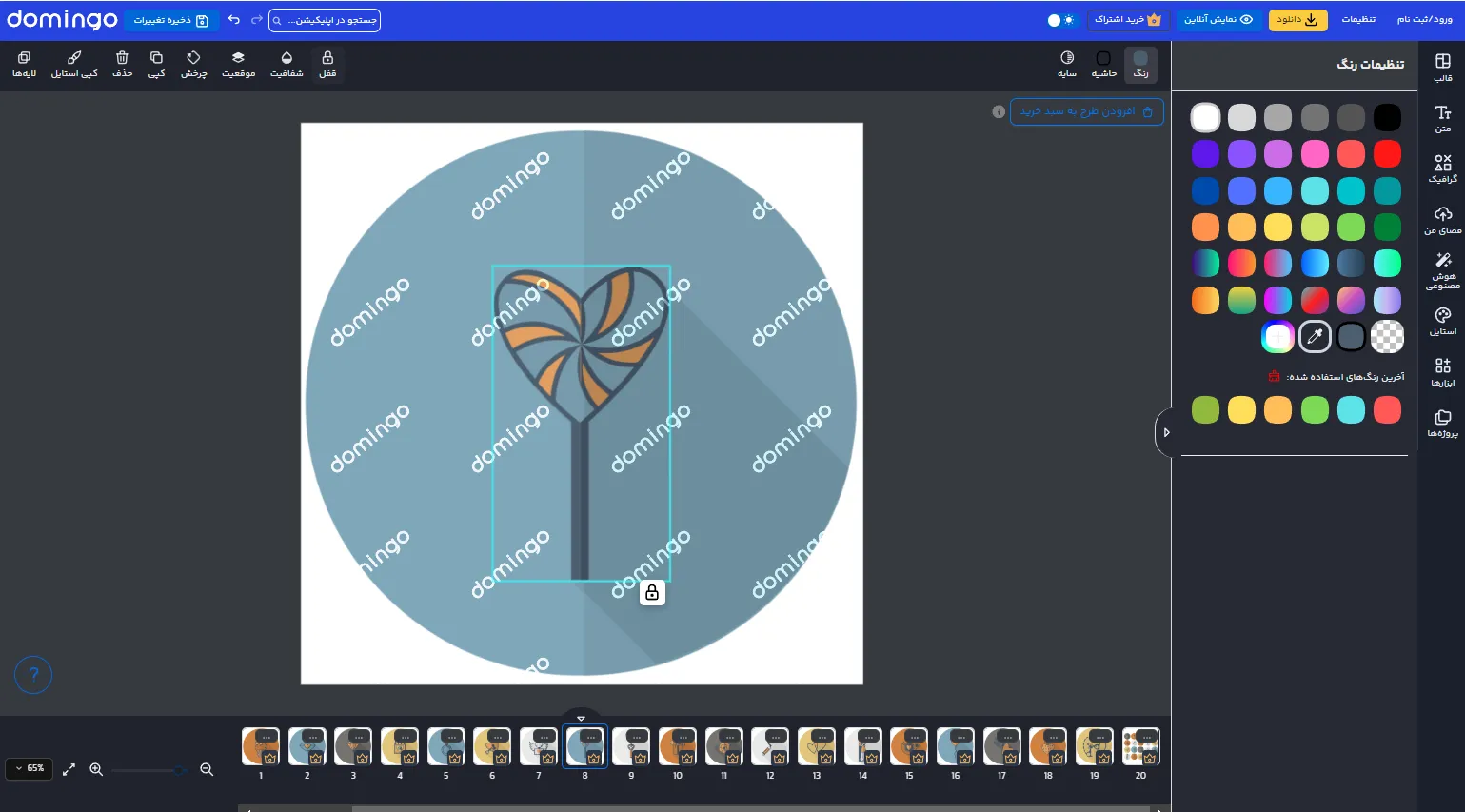The height and width of the screenshot is (812, 1465).
Task: Open the Tools (ابزارها) sidebar tab
Action: 1442,372
